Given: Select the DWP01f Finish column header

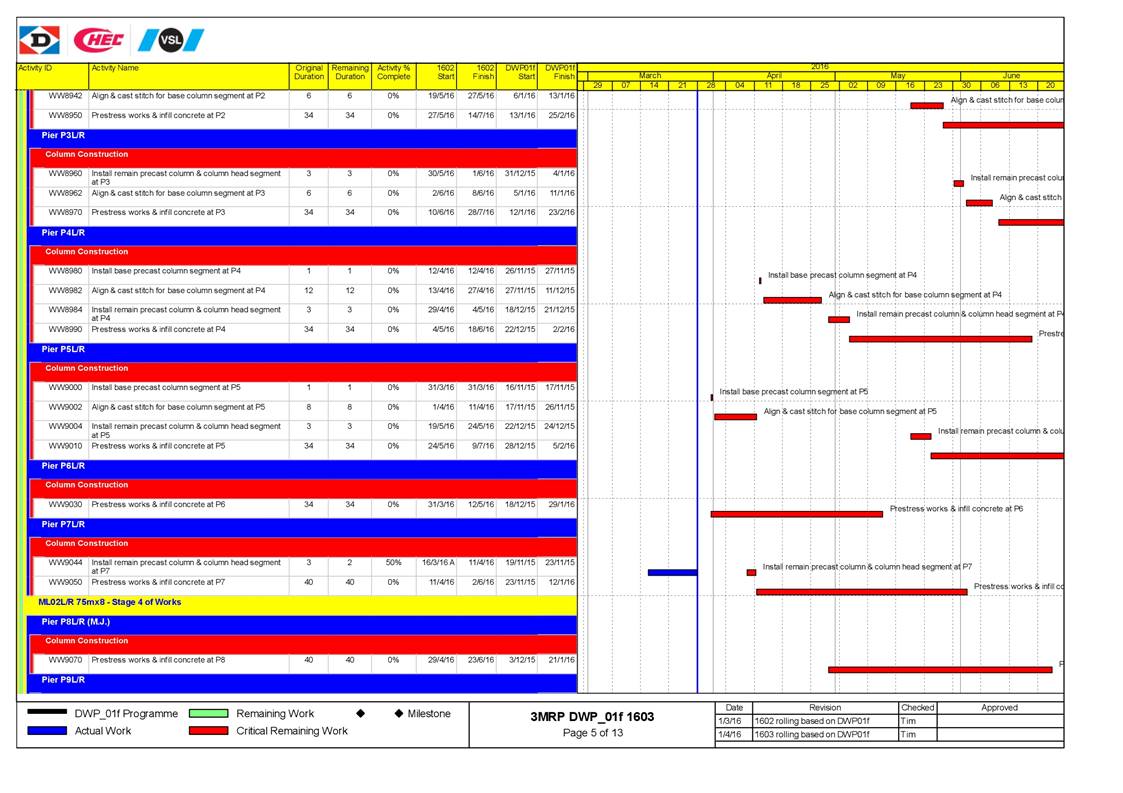Looking at the screenshot, I should [557, 76].
